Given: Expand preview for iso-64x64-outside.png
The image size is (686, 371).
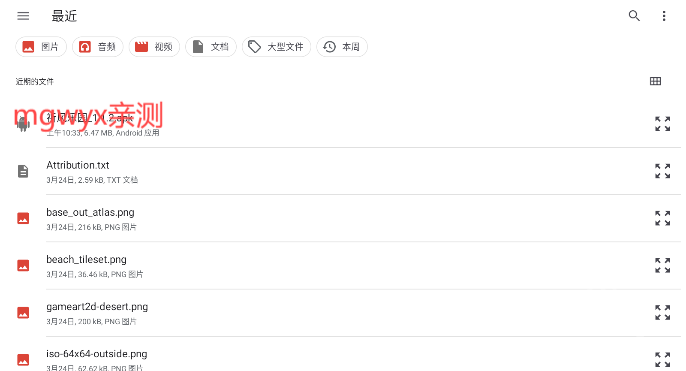Looking at the screenshot, I should pos(662,360).
